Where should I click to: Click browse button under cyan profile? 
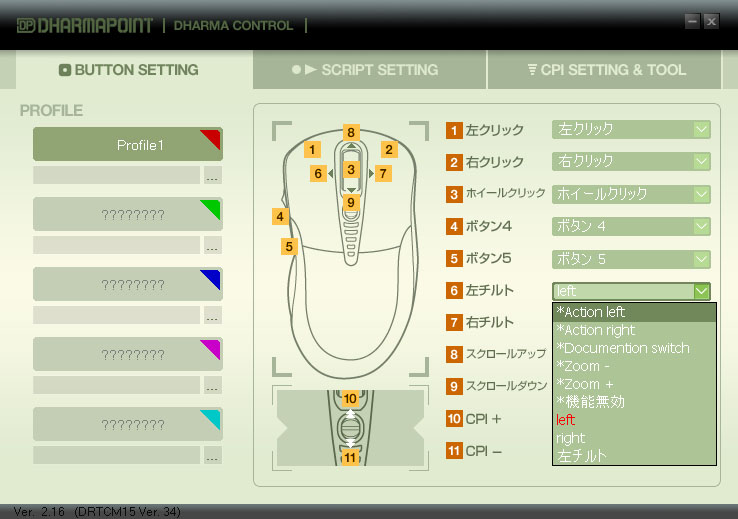213,455
